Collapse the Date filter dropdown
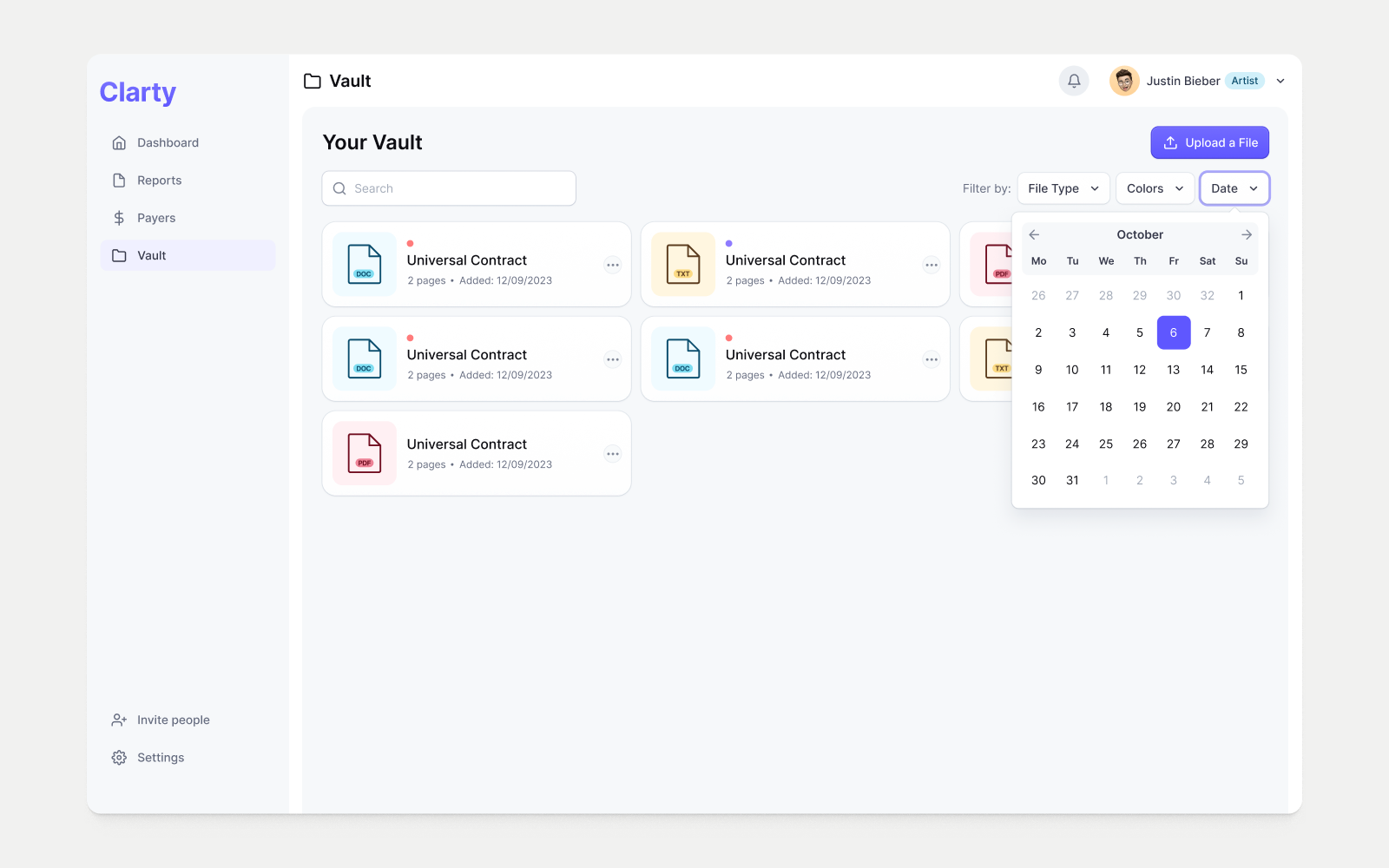 click(1234, 188)
